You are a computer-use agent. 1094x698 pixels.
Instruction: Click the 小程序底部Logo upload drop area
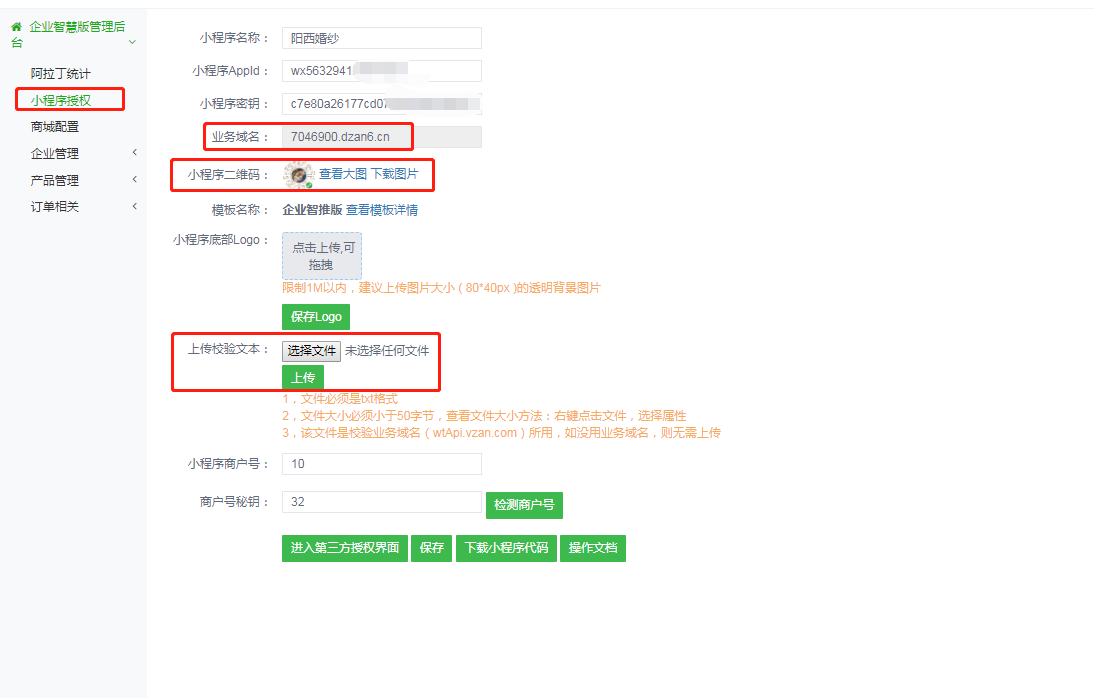point(322,257)
